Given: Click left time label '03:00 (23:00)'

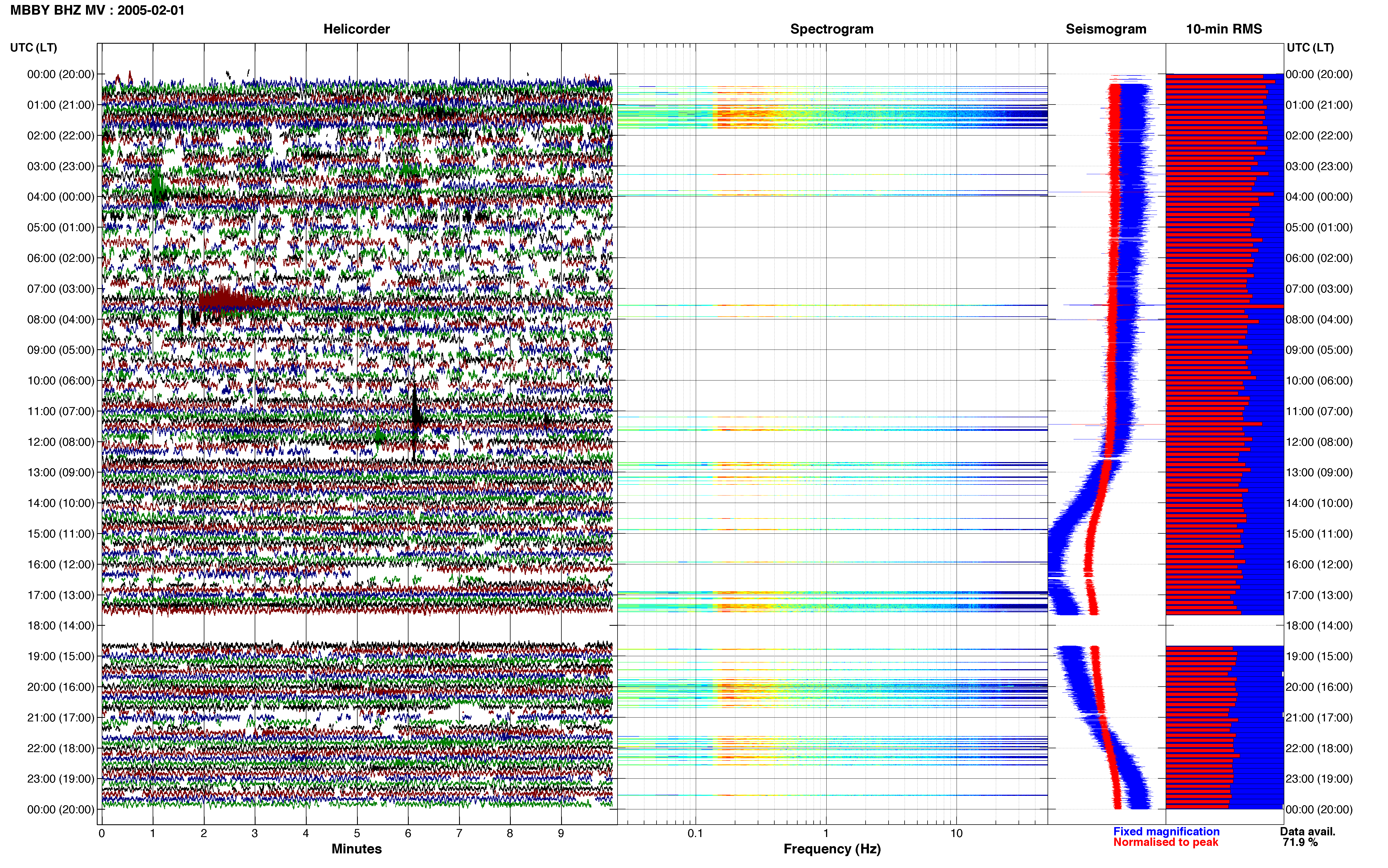Looking at the screenshot, I should [61, 166].
